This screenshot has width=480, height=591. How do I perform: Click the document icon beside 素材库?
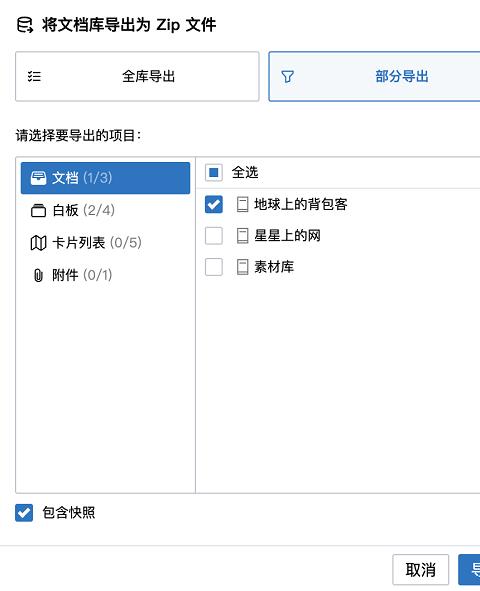pos(242,267)
